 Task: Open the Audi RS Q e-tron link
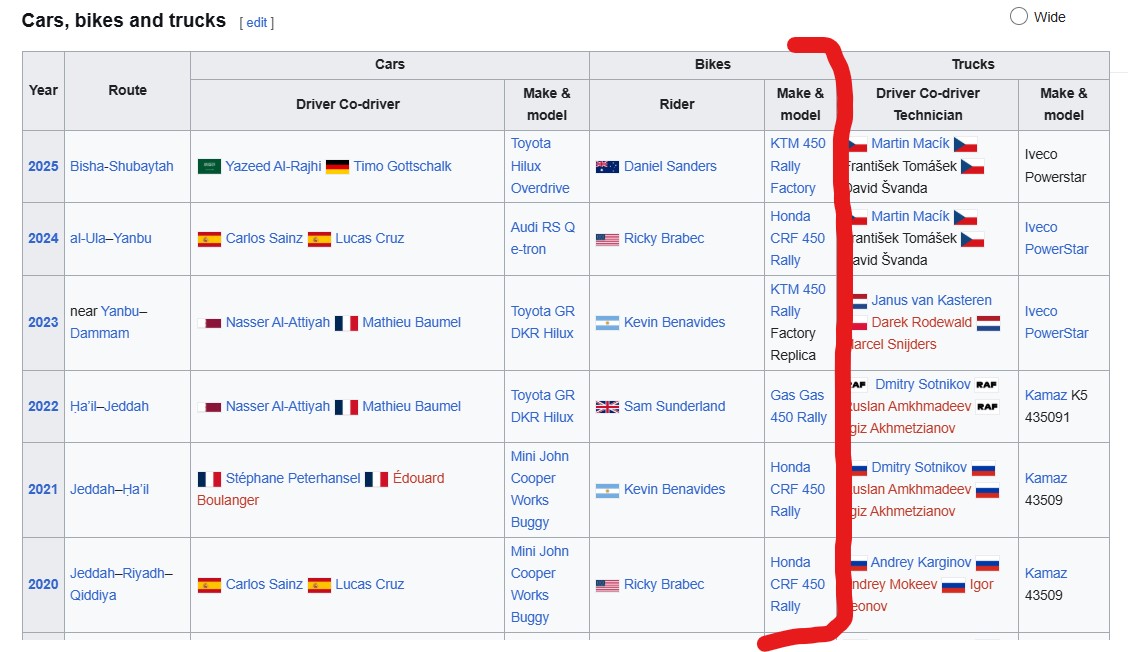[x=542, y=238]
